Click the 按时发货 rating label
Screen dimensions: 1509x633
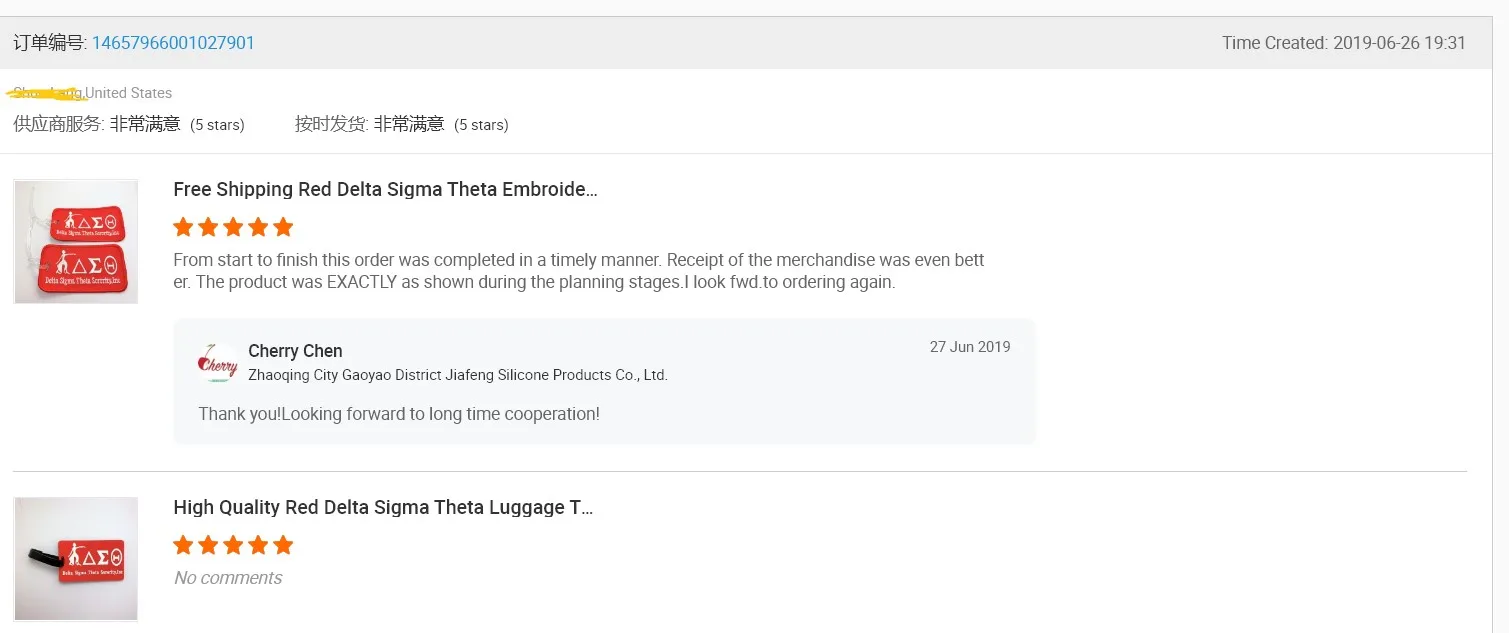point(332,124)
